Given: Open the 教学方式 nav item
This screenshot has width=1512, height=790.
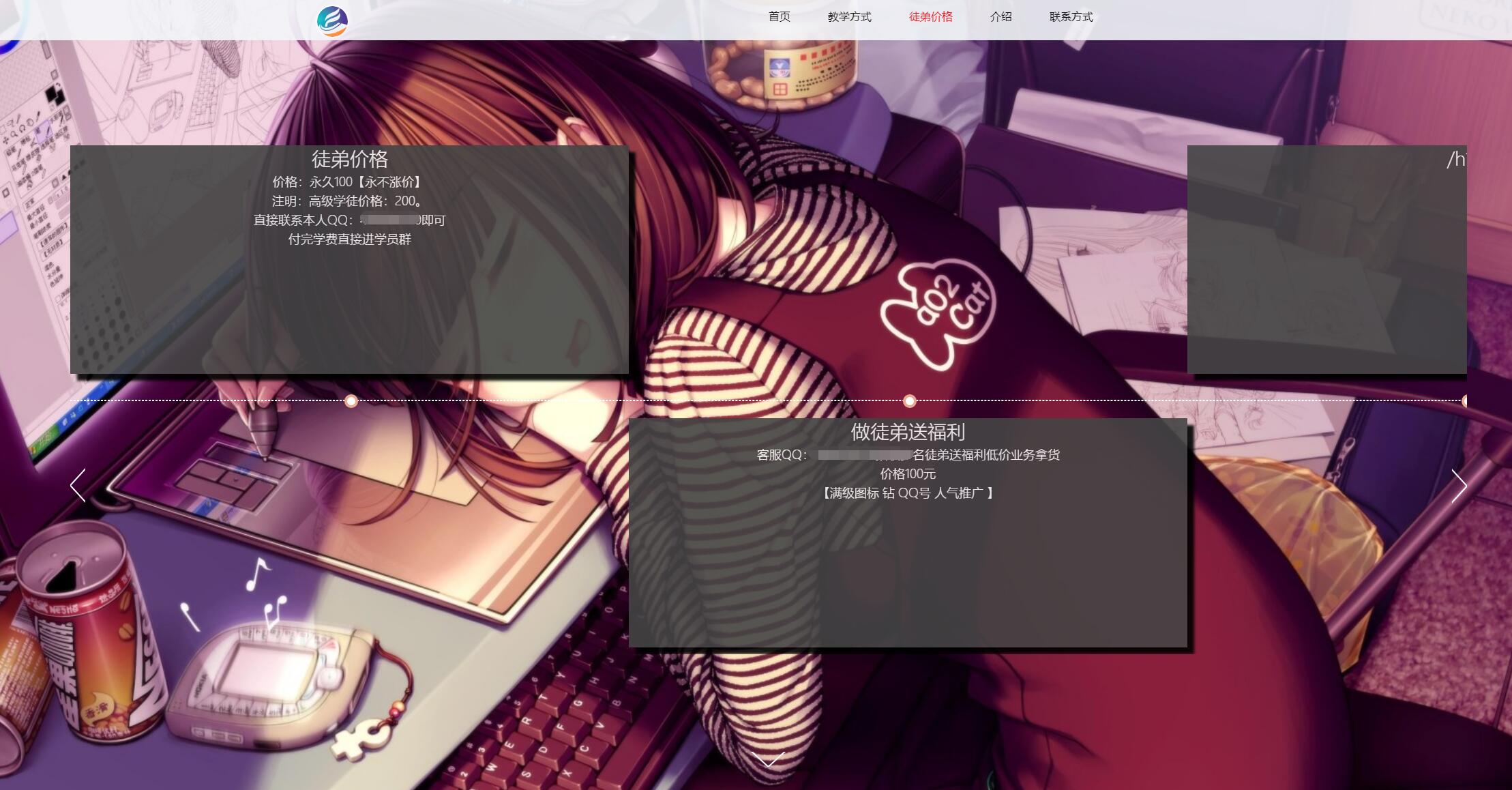Looking at the screenshot, I should [849, 16].
